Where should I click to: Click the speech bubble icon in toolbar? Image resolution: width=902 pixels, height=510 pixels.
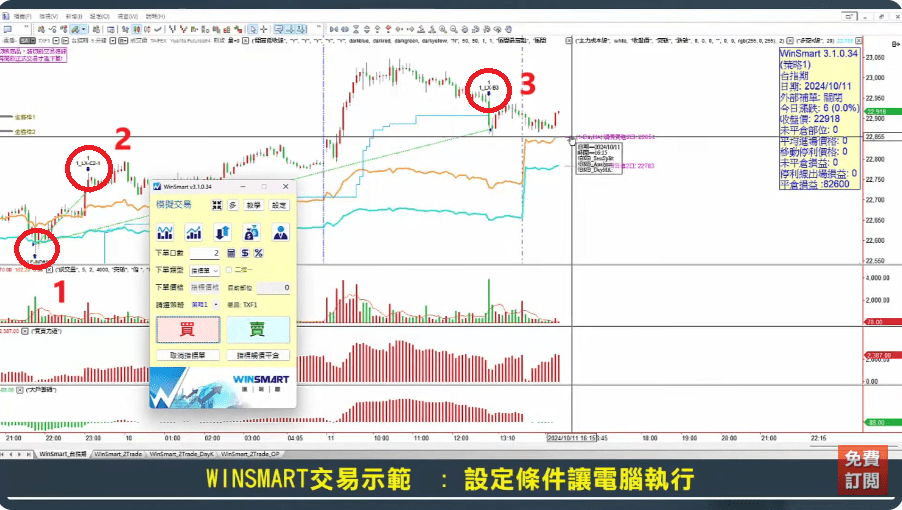tap(7, 29)
